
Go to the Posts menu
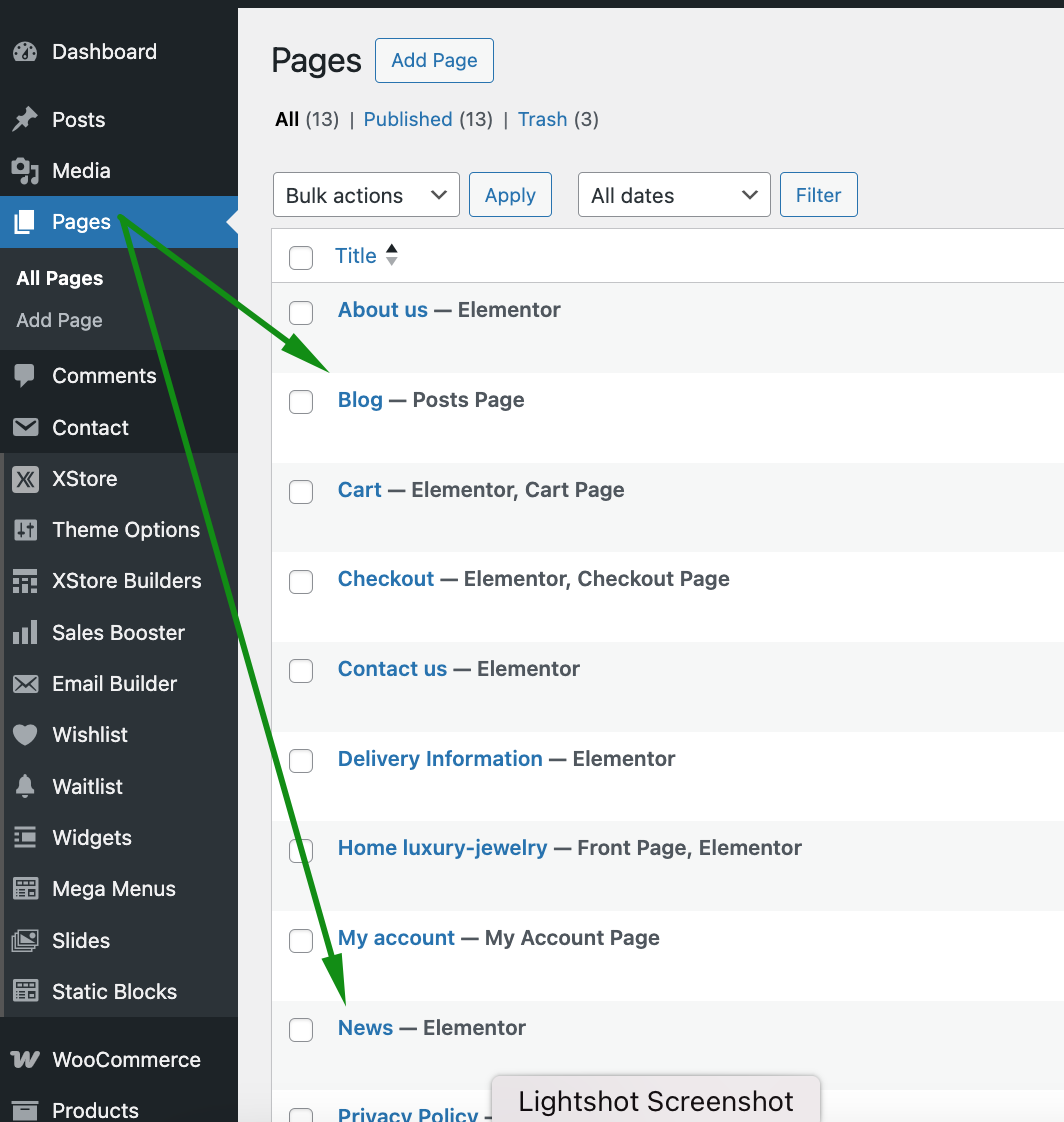coord(79,119)
